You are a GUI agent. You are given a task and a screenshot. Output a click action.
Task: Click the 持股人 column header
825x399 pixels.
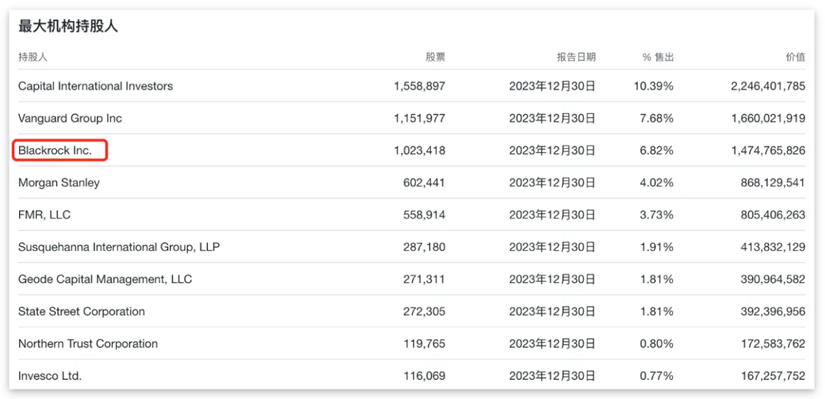tap(33, 57)
